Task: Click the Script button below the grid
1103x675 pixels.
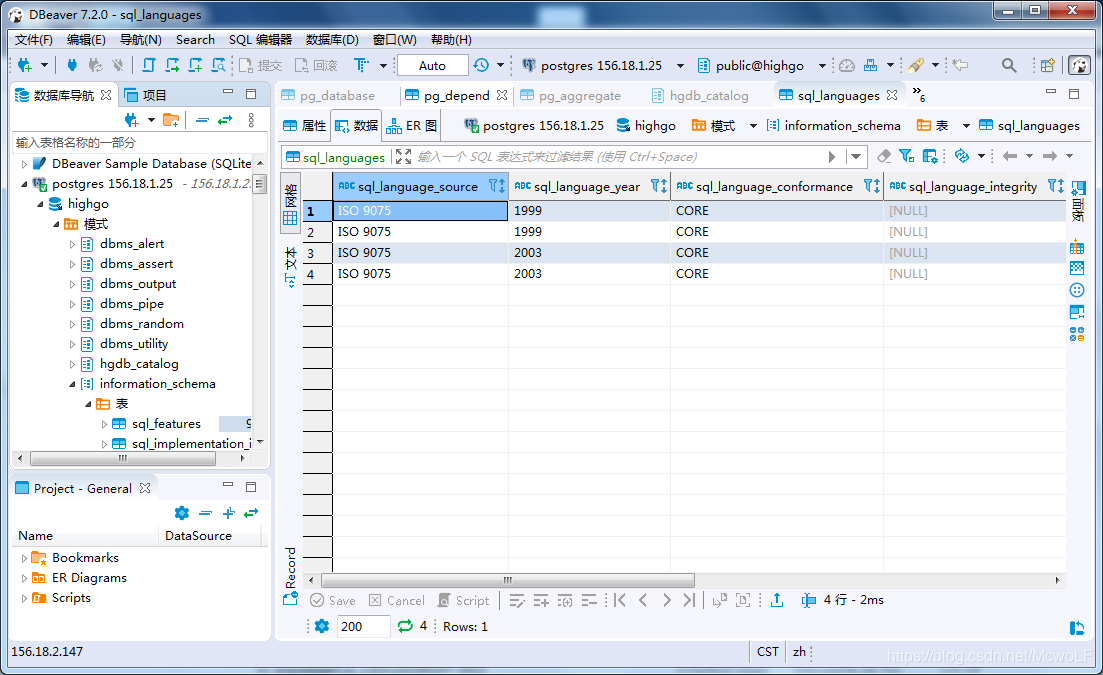Action: 464,600
